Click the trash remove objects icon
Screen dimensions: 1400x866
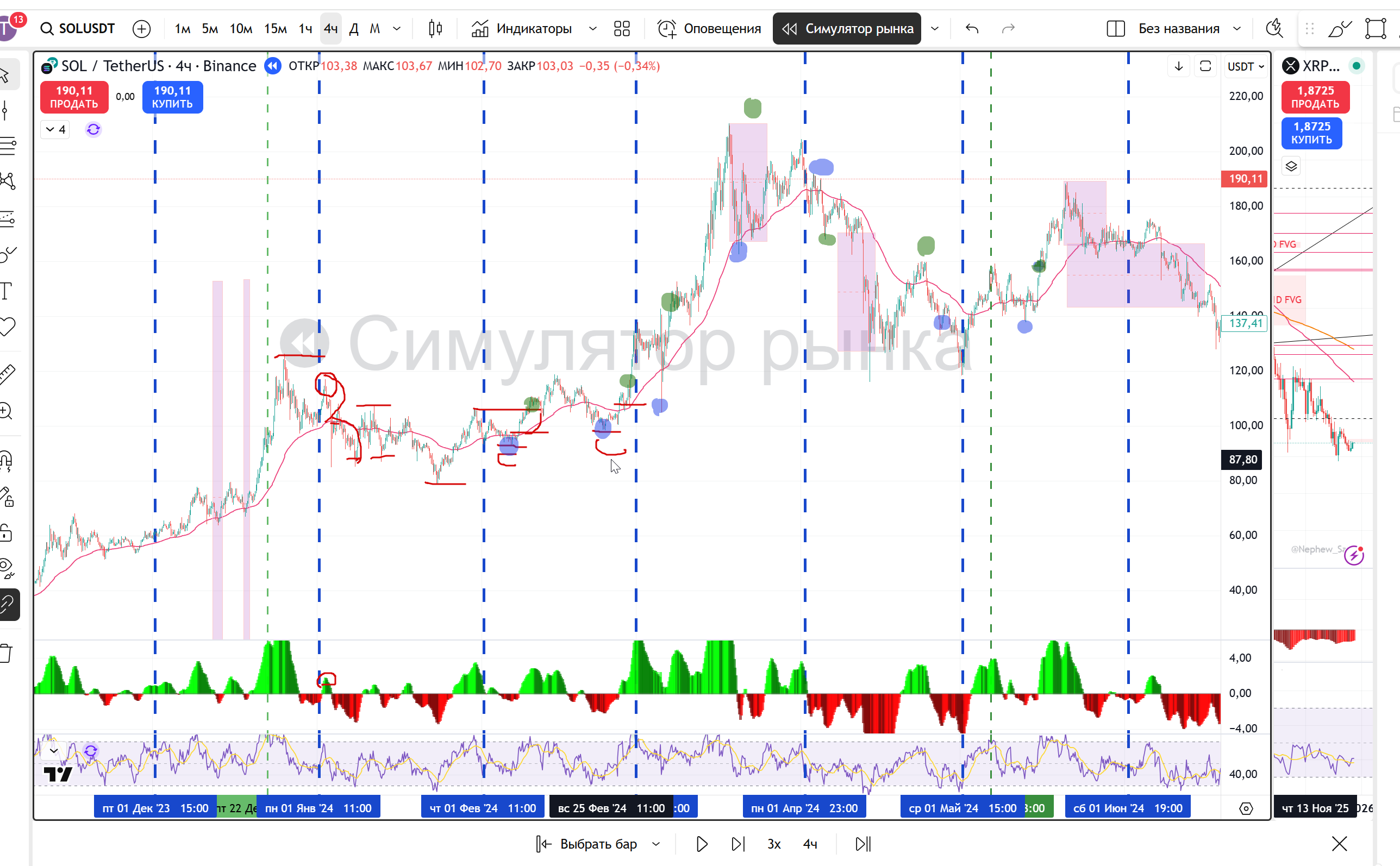pos(7,653)
